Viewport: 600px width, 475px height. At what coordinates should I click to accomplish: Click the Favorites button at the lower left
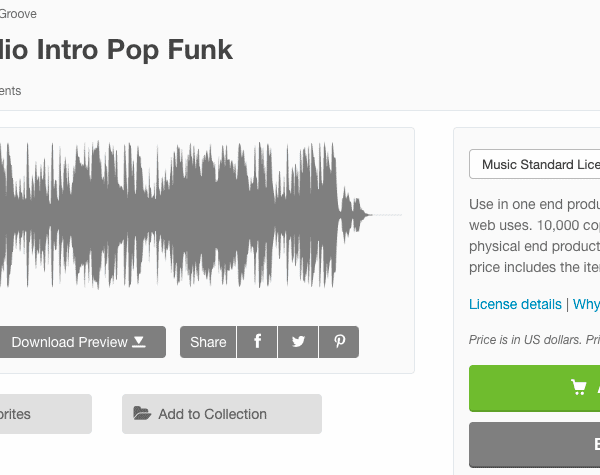[x=46, y=414]
